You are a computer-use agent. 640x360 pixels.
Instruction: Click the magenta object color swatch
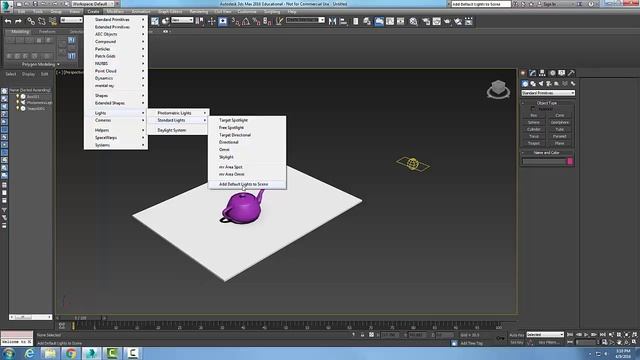click(x=570, y=162)
